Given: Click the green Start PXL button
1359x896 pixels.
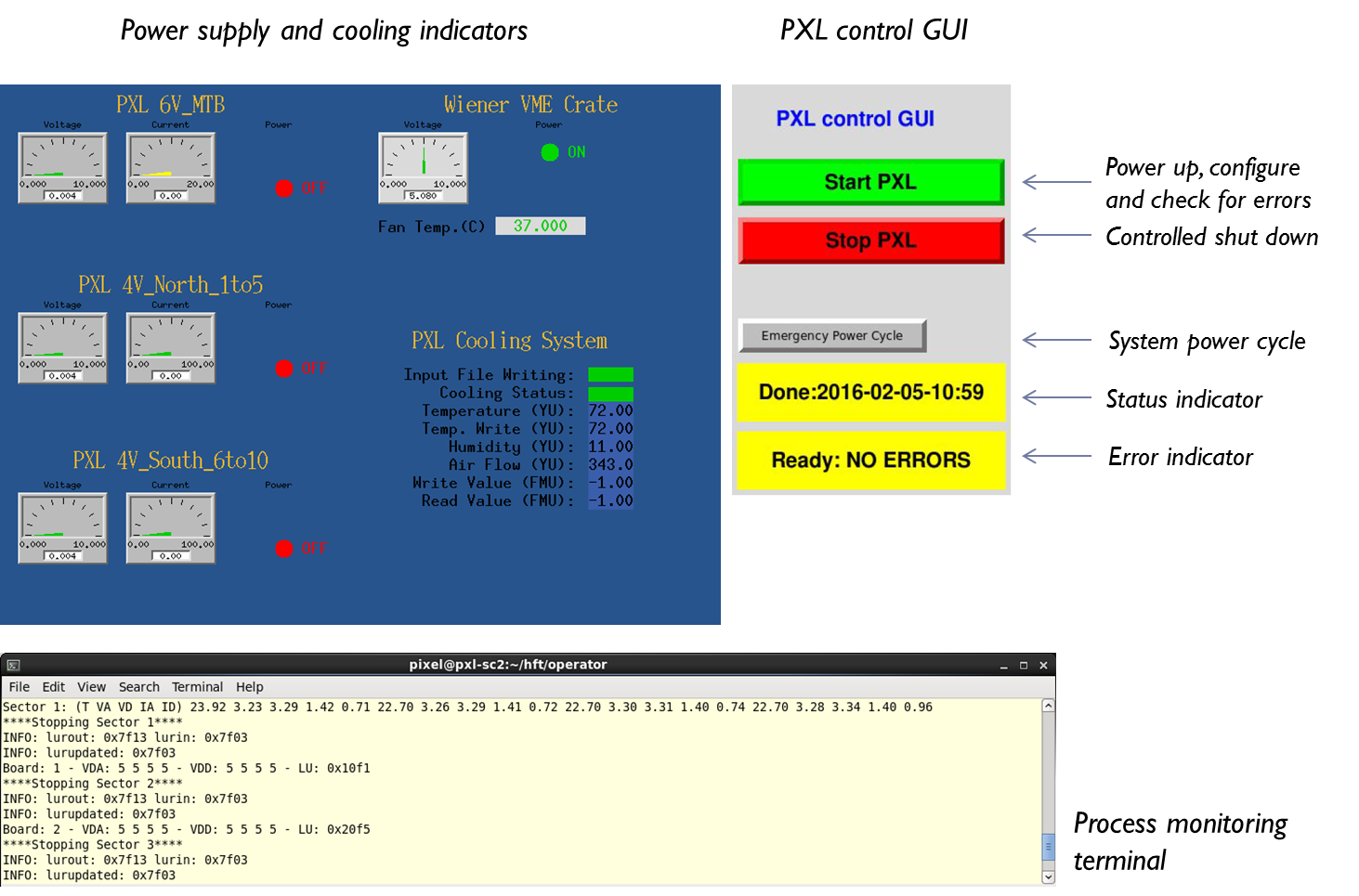Looking at the screenshot, I should pyautogui.click(x=870, y=182).
